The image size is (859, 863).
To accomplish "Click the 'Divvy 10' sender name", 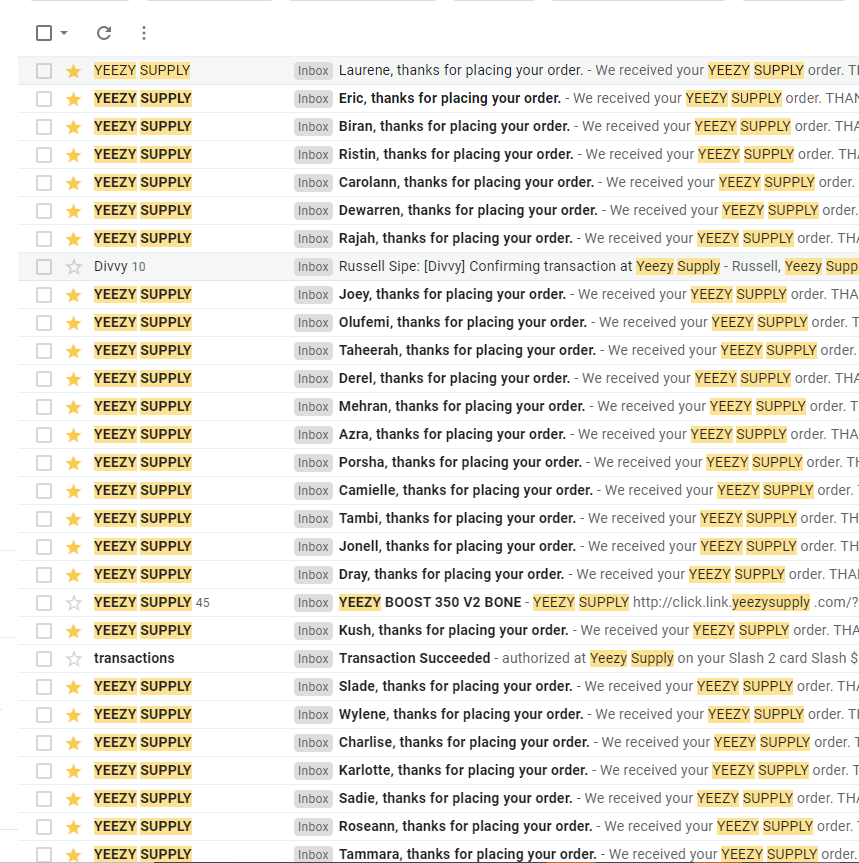I will click(119, 266).
